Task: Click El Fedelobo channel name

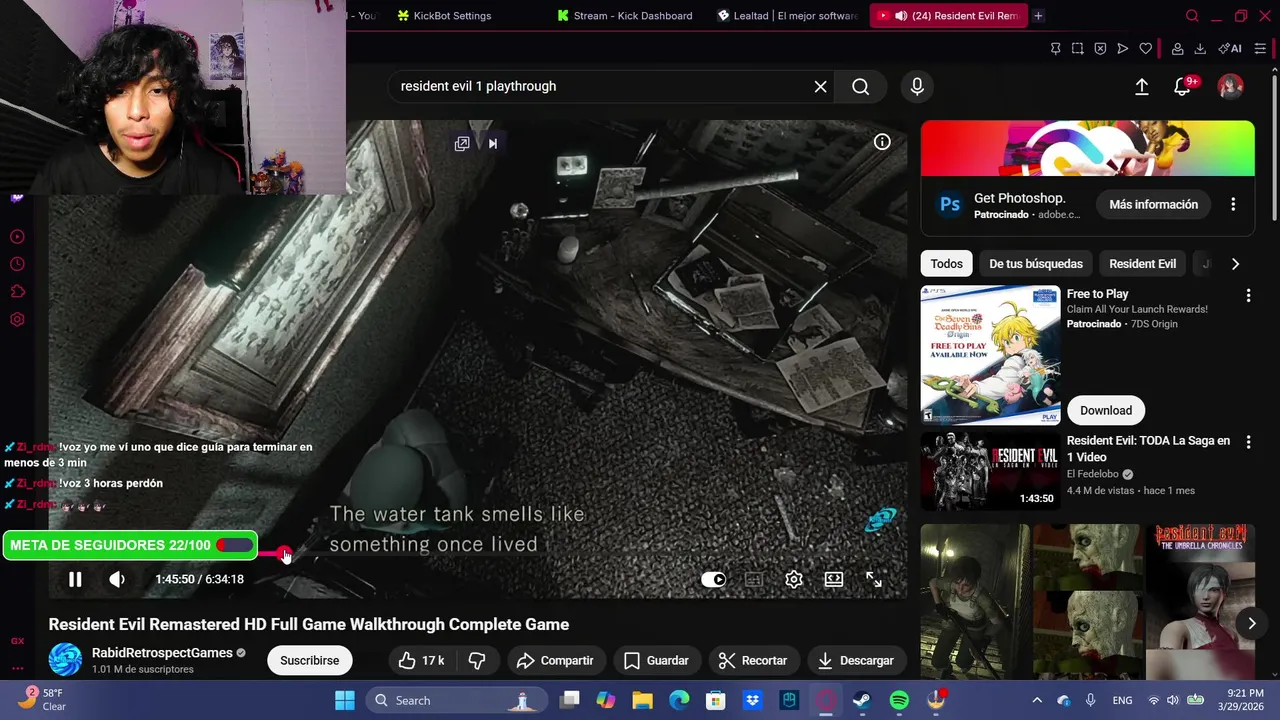Action: click(1094, 474)
